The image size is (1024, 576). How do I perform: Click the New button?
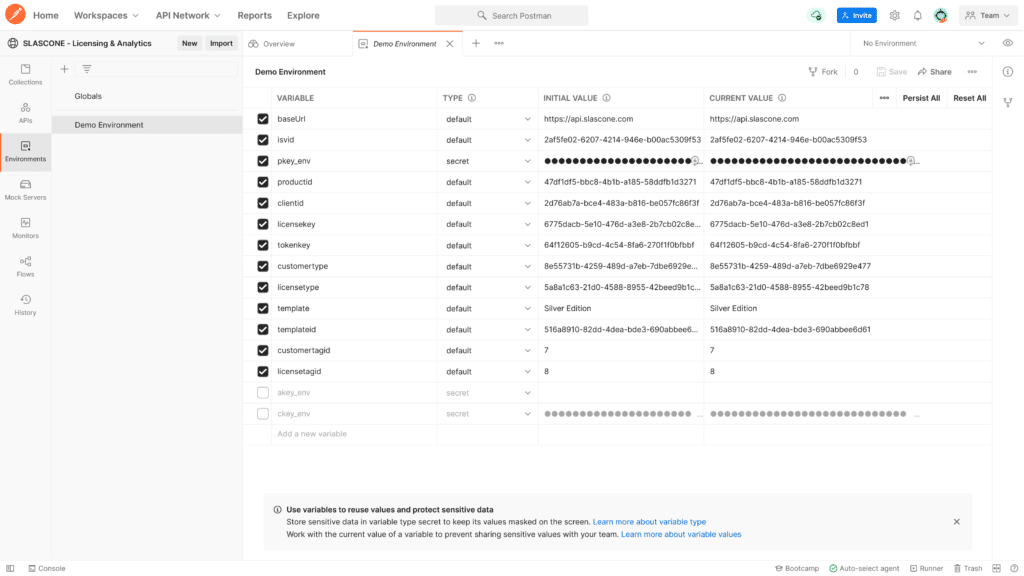189,43
